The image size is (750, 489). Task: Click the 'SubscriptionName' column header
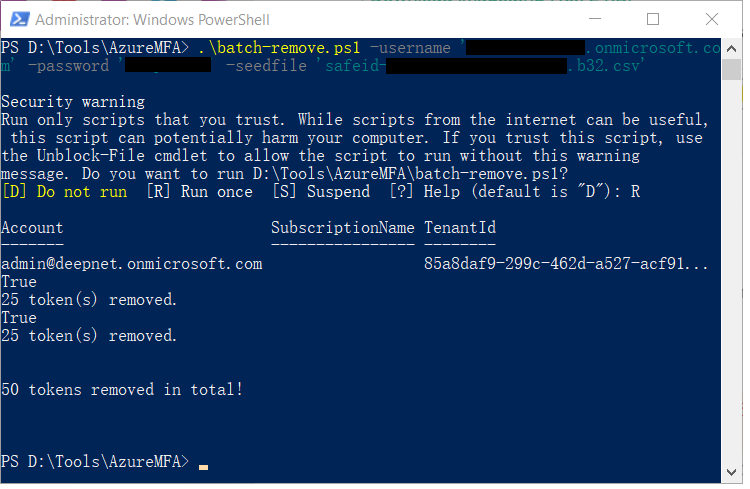(342, 228)
